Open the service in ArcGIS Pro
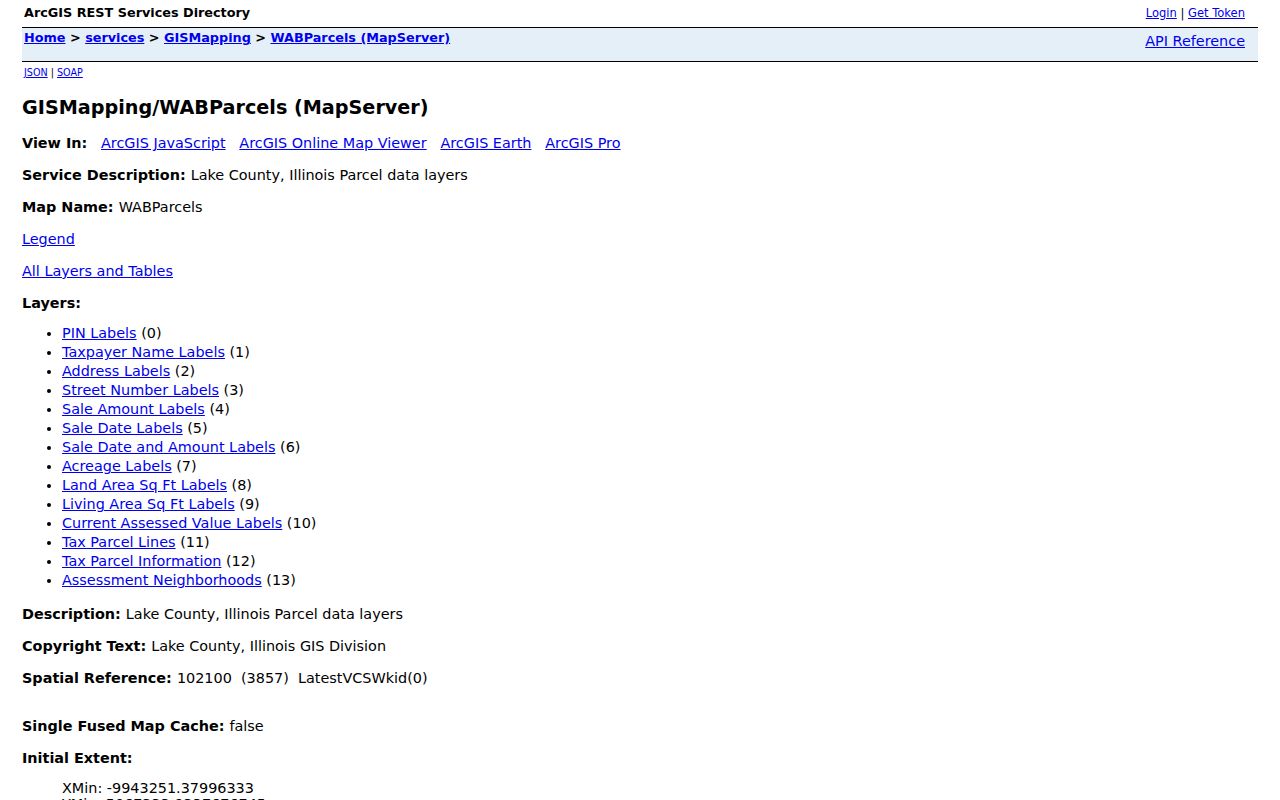Viewport: 1280px width, 800px height. click(x=583, y=143)
